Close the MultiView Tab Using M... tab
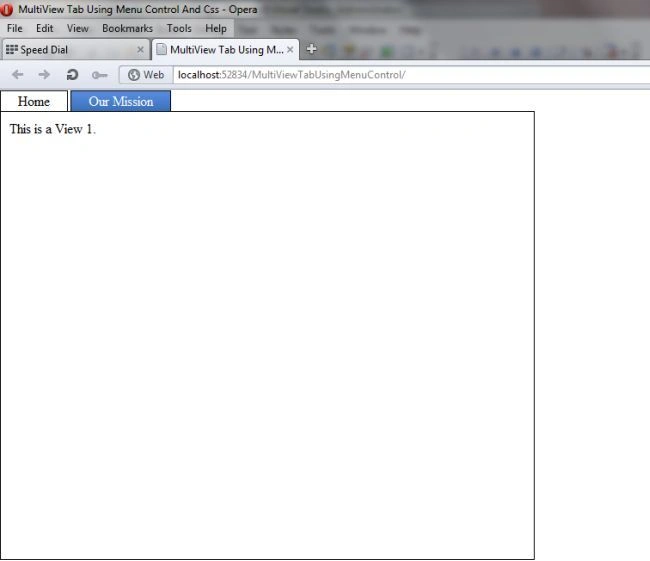This screenshot has height=561, width=650. point(290,50)
